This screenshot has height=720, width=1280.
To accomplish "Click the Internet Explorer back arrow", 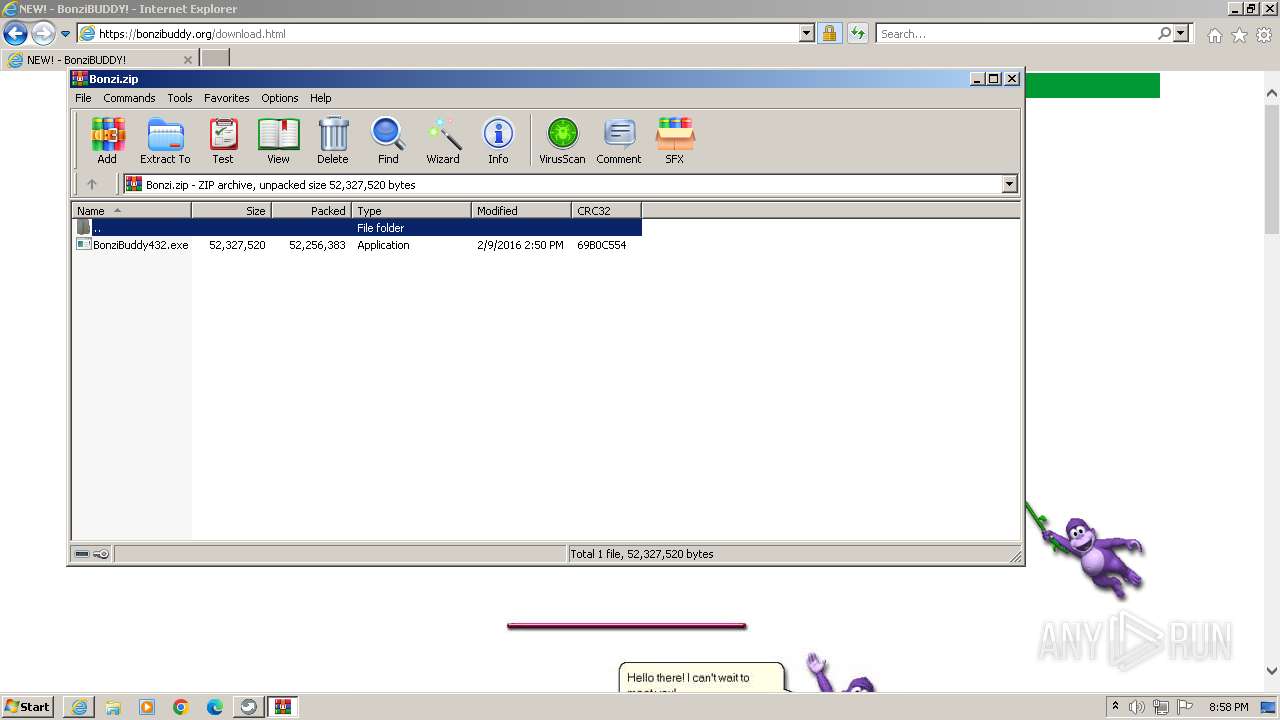I will [x=15, y=33].
